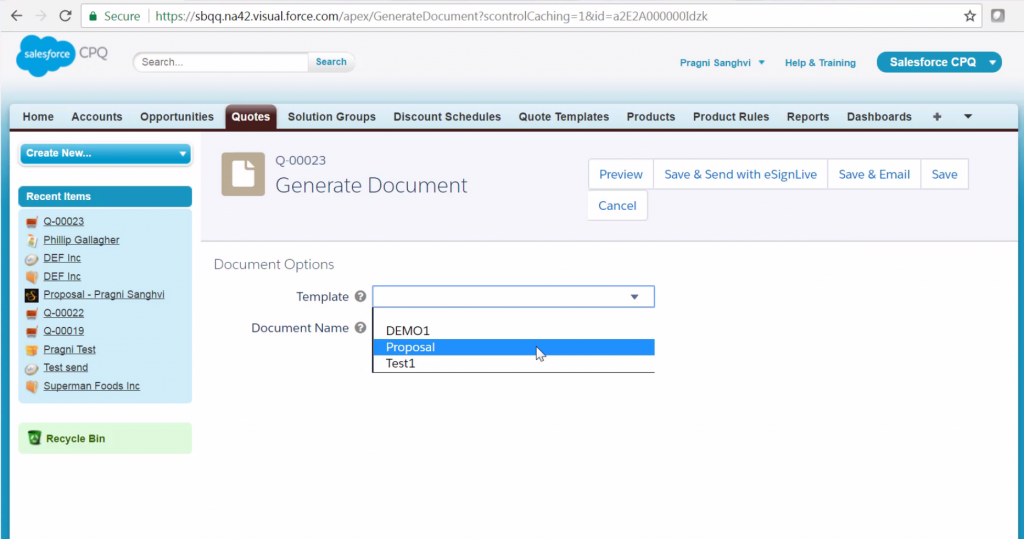Image resolution: width=1024 pixels, height=539 pixels.
Task: Click the Salesforce cloud logo
Action: [46, 56]
